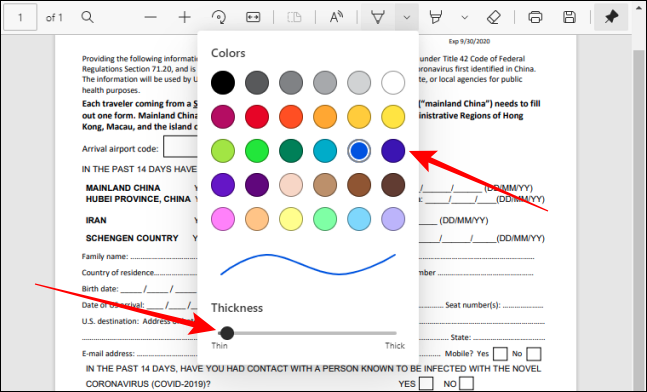Click the SCHENGEN COUNTRY label
The image size is (647, 392).
tap(132, 238)
